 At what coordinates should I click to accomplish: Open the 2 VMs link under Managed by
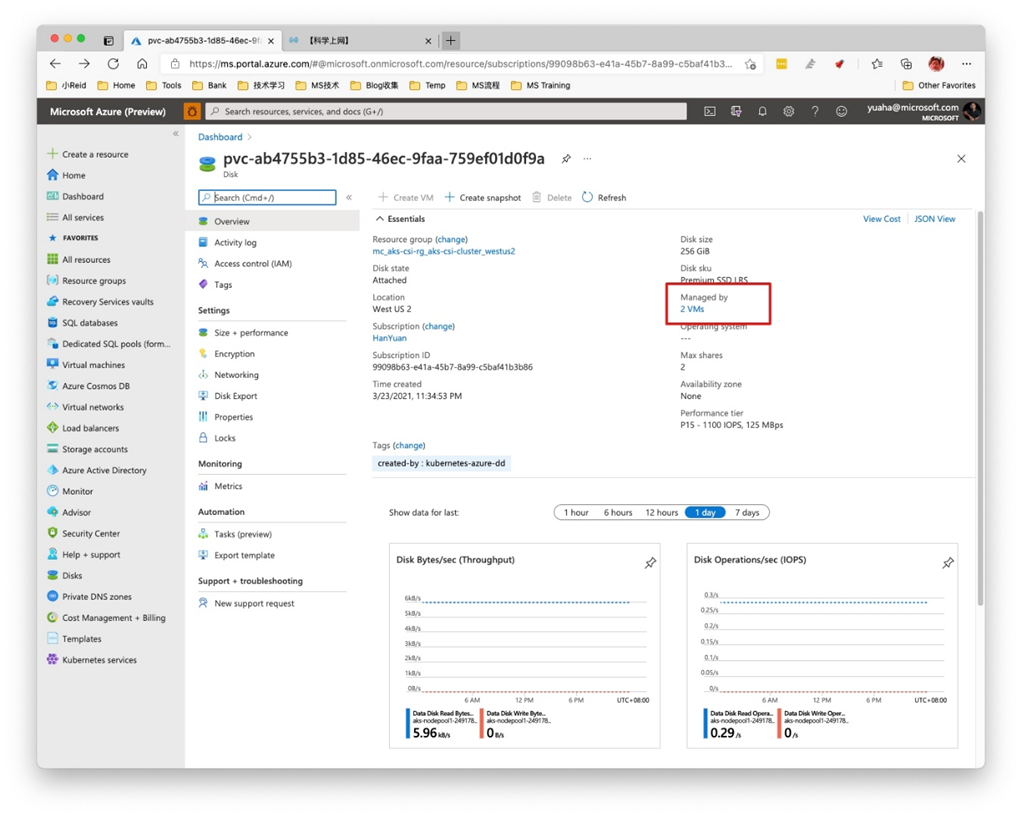(692, 309)
